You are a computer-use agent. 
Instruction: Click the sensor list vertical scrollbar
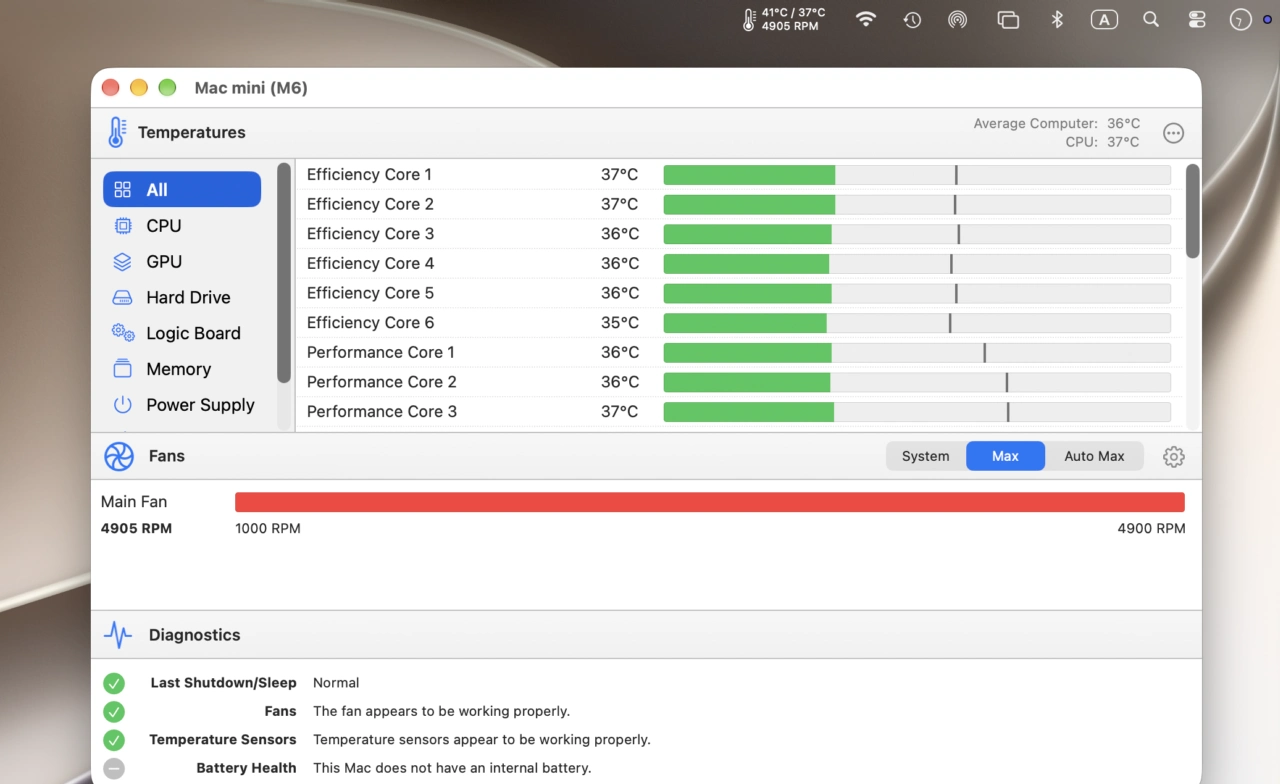[x=1192, y=211]
